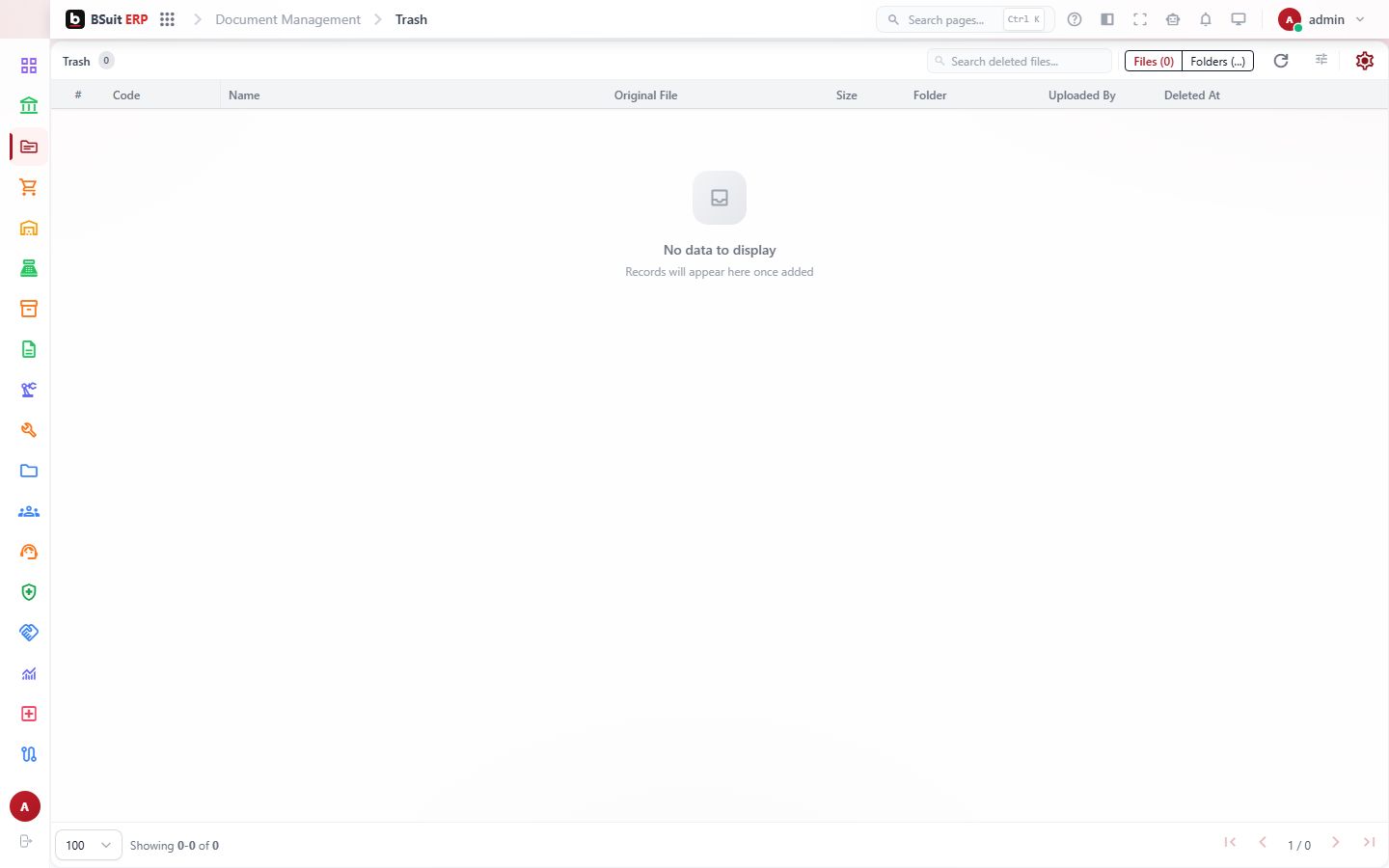Go to next page arrow in pagination
Screen dimensions: 1389x868
pos(1336,842)
